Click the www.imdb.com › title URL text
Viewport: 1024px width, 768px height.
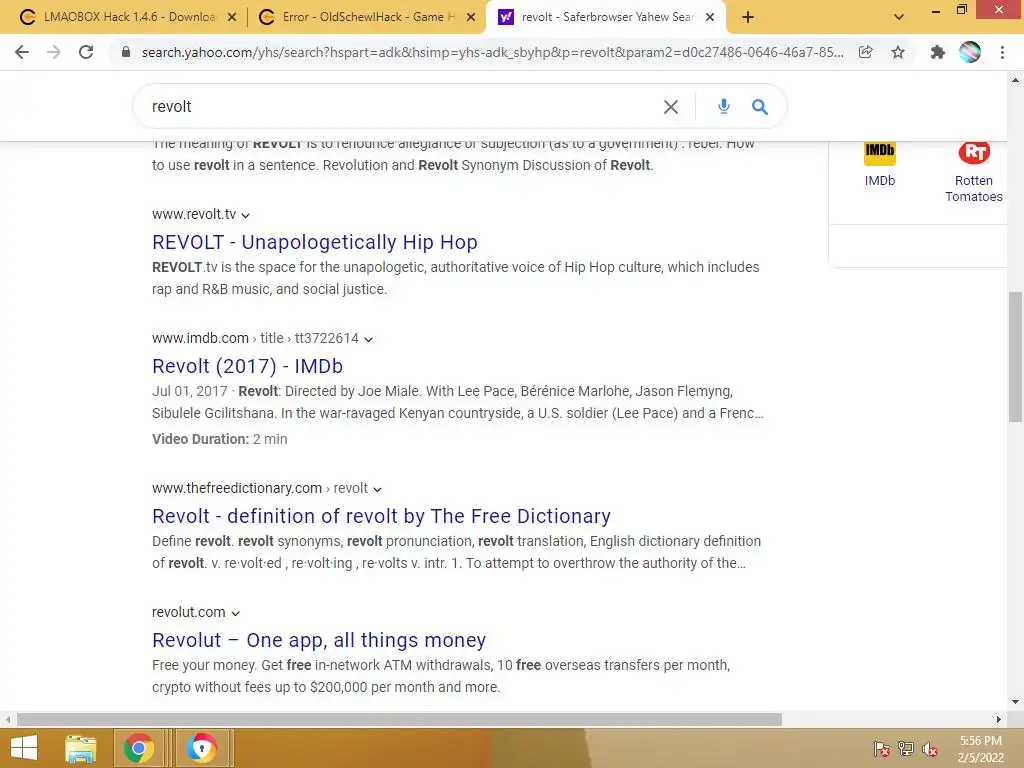coord(255,338)
